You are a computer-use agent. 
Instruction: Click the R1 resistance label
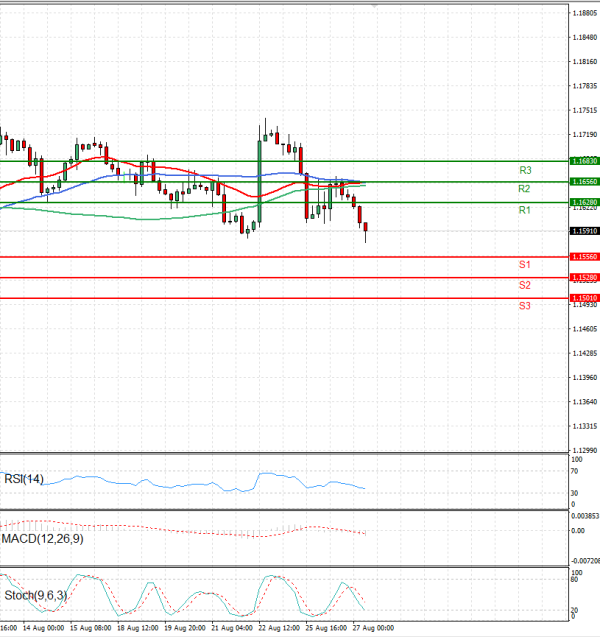[524, 210]
